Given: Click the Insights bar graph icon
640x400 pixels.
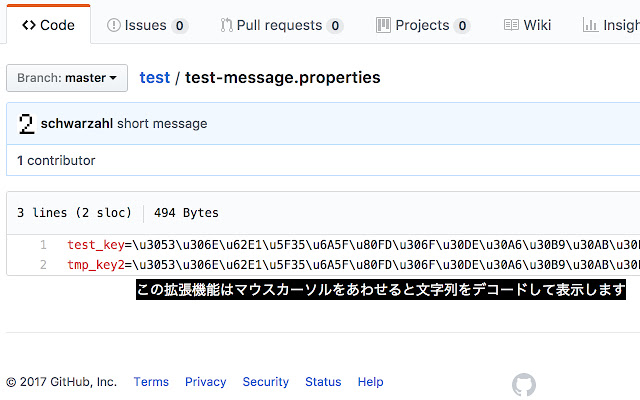Looking at the screenshot, I should (591, 25).
